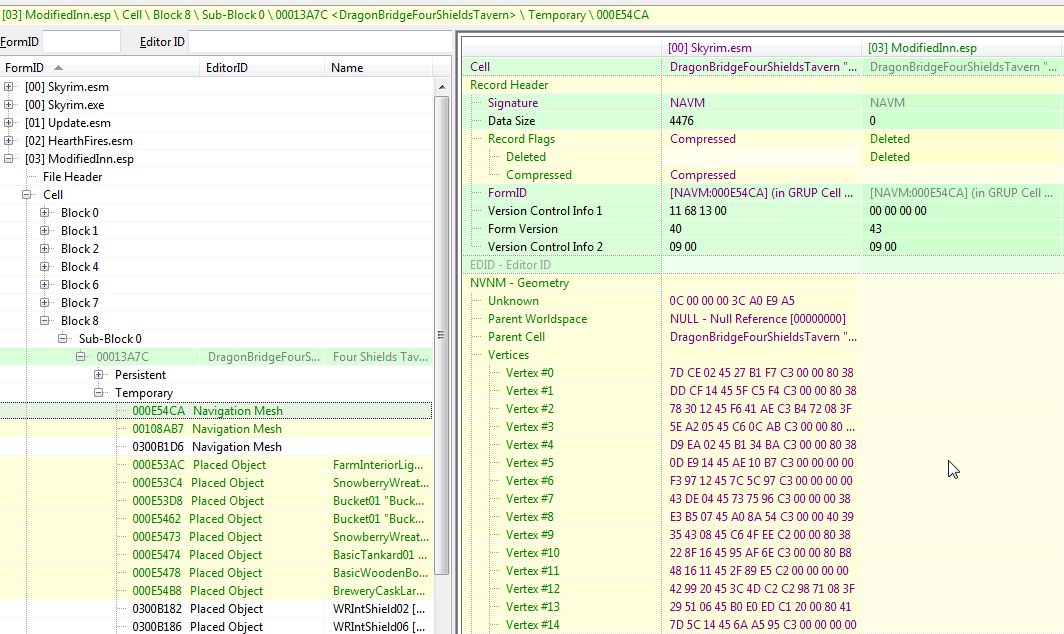Select 000E53D8 Placed Object row

coord(216,501)
